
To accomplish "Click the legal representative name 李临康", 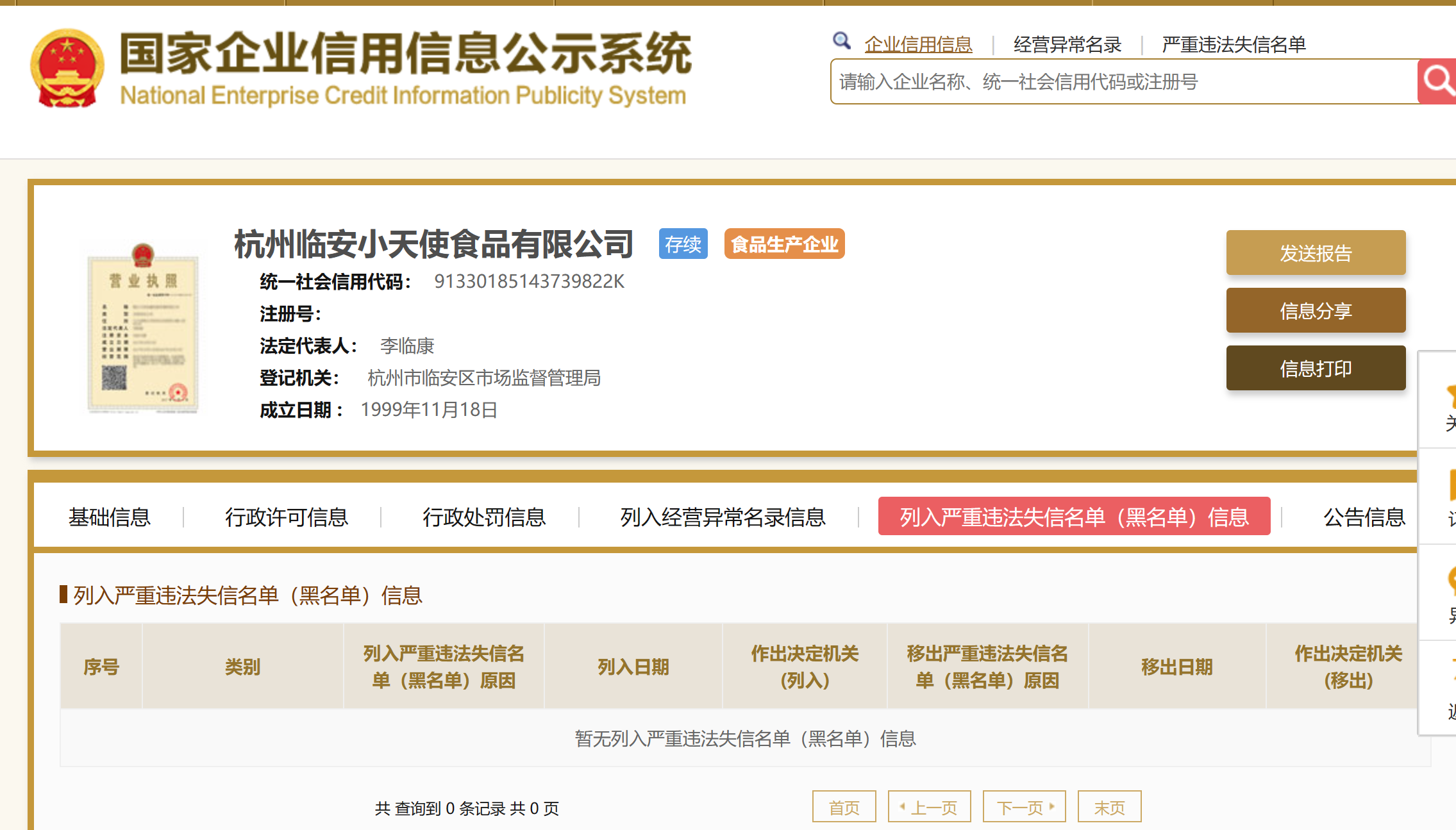I will [x=407, y=346].
